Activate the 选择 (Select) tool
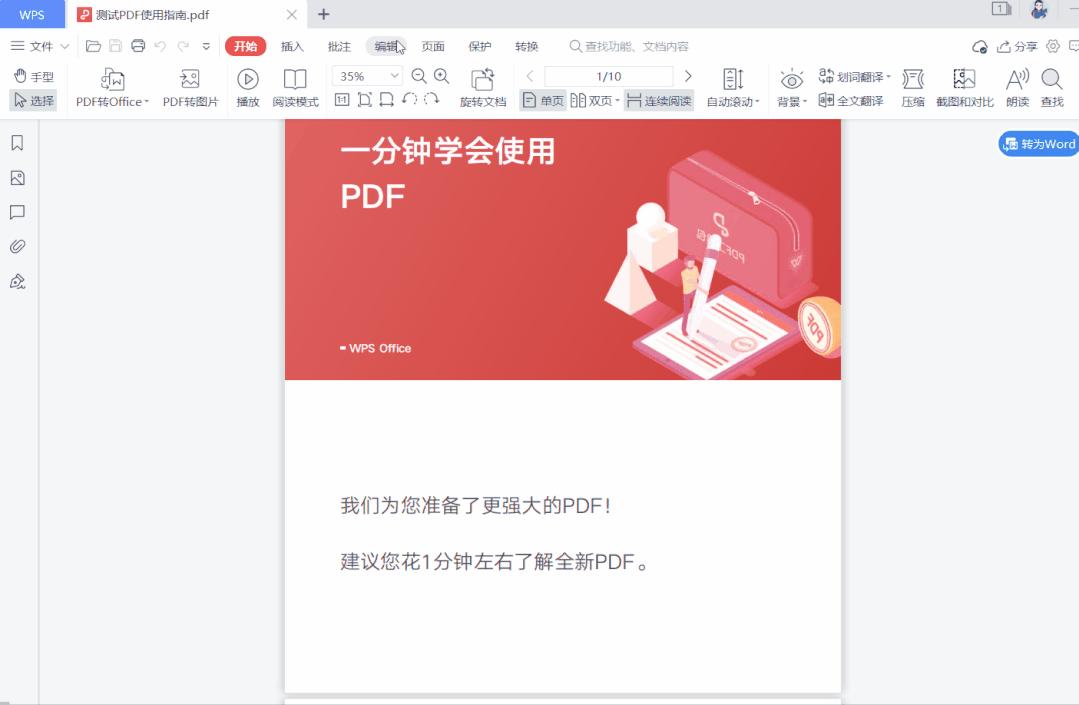The width and height of the screenshot is (1079, 705). click(33, 102)
